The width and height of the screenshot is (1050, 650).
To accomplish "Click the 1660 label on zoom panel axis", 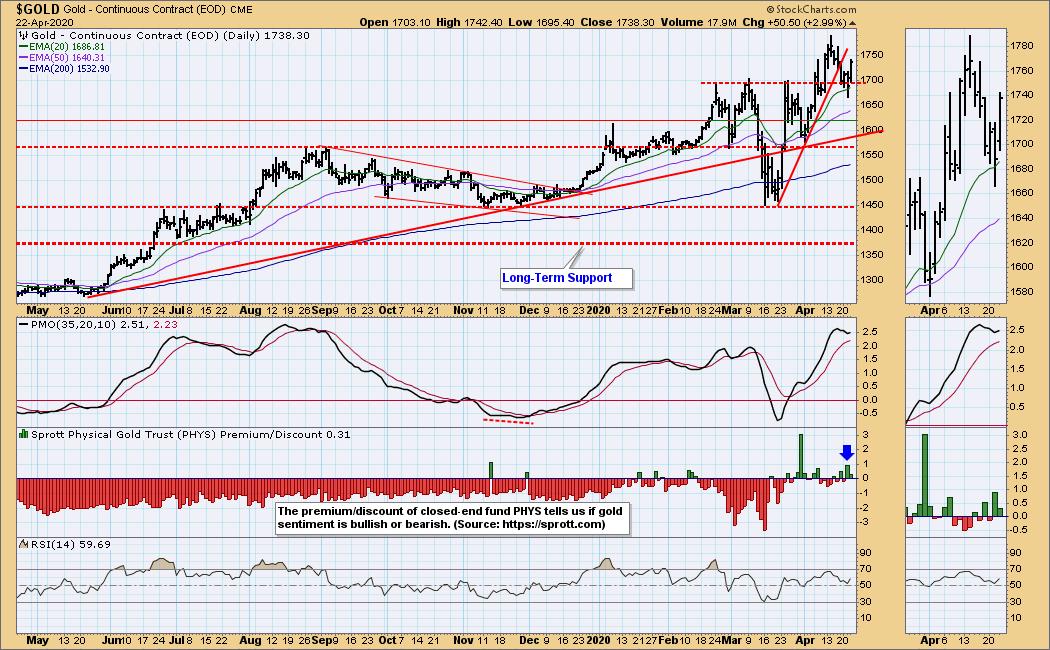I will coord(1021,193).
